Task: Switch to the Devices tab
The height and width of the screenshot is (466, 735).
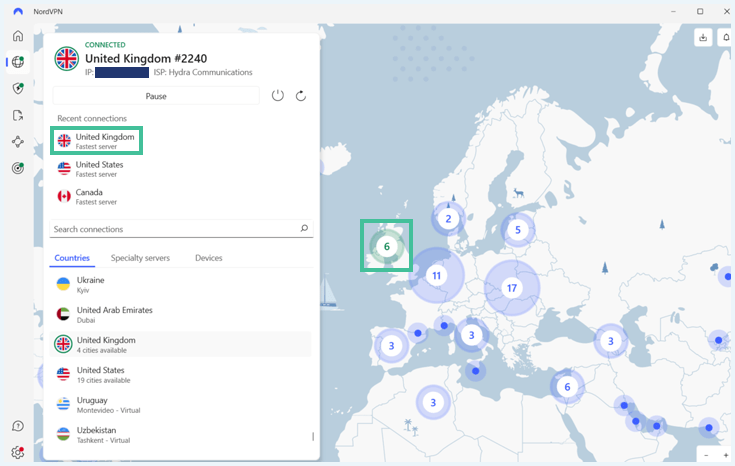Action: click(x=209, y=258)
